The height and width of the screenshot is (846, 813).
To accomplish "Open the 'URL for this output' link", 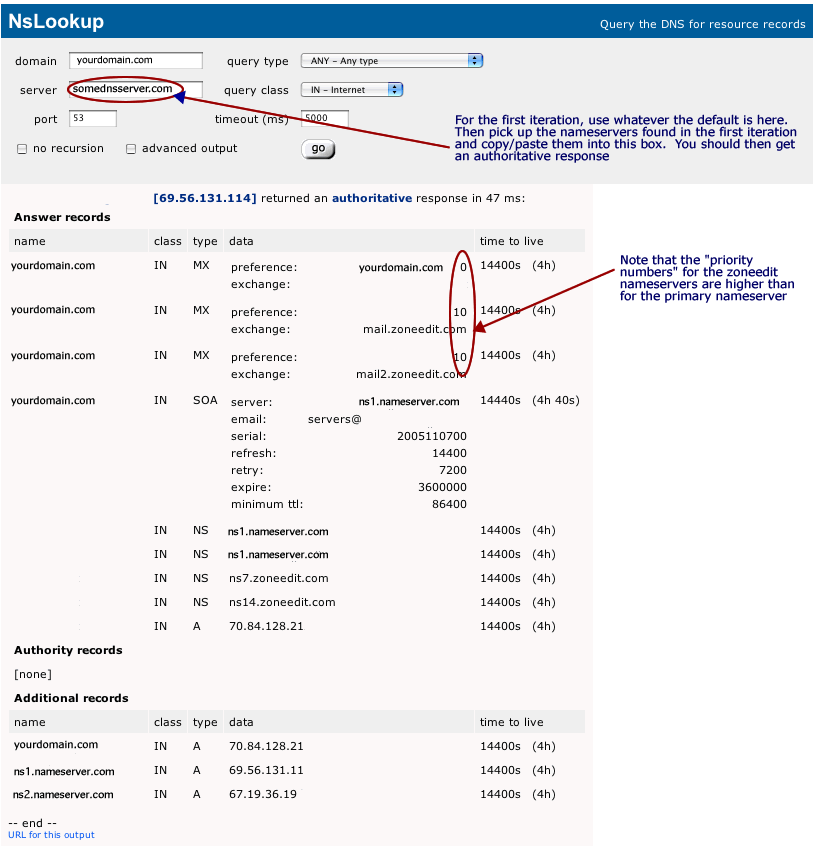I will pos(51,835).
